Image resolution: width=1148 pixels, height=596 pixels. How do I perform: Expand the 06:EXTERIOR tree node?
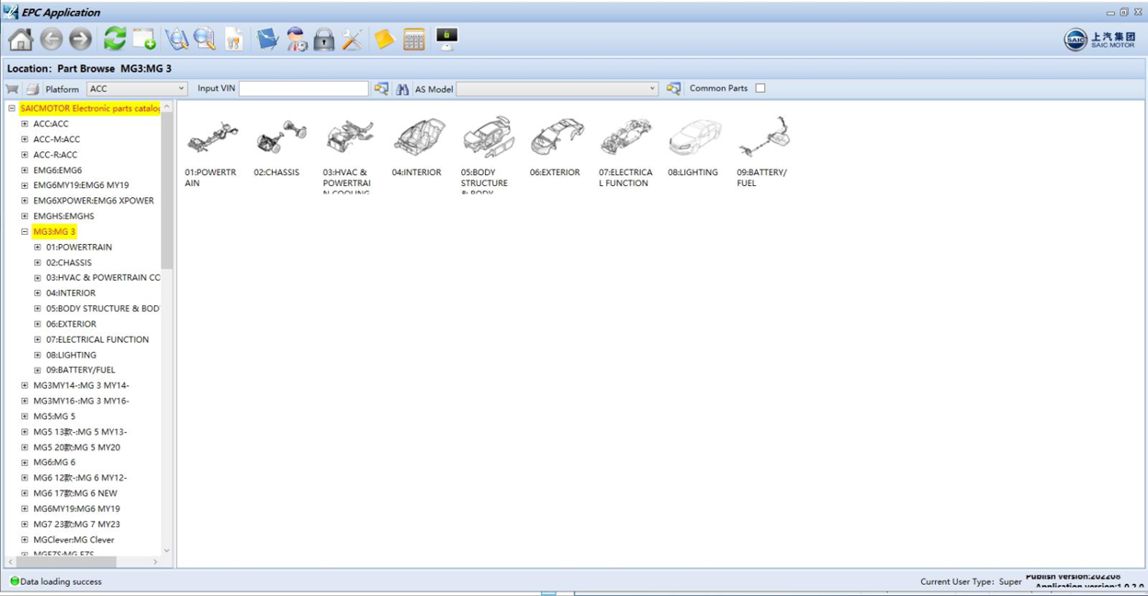point(37,324)
